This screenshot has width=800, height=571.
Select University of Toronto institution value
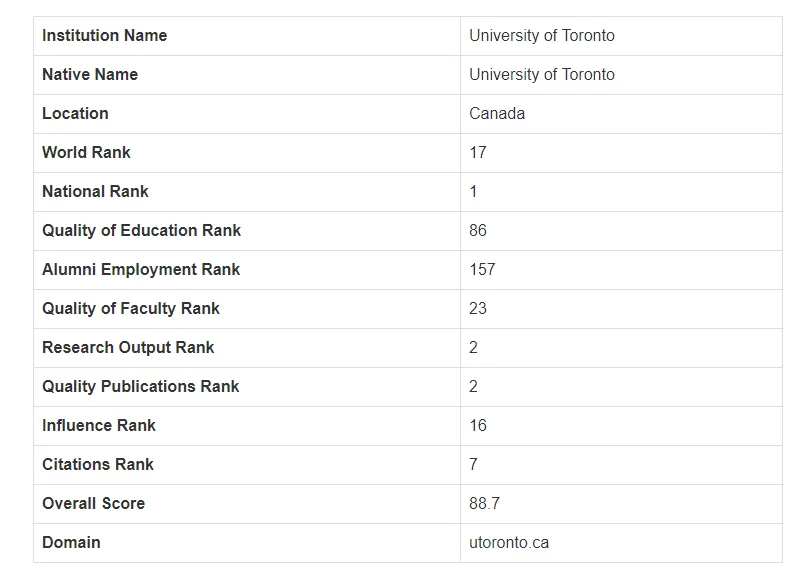542,36
